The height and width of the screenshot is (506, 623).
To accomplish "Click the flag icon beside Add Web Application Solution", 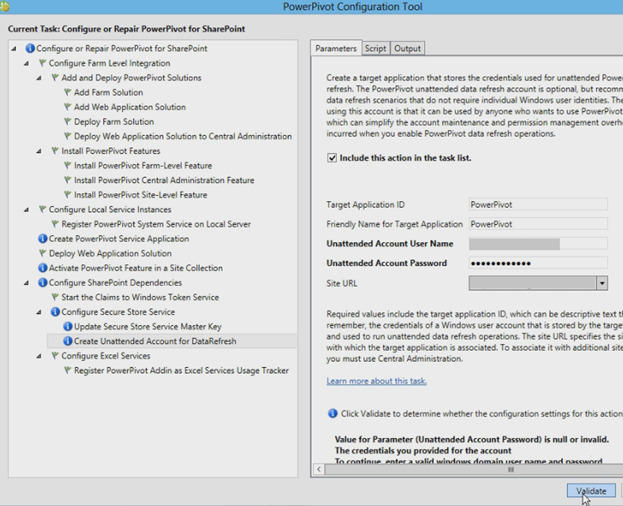I will coord(68,107).
